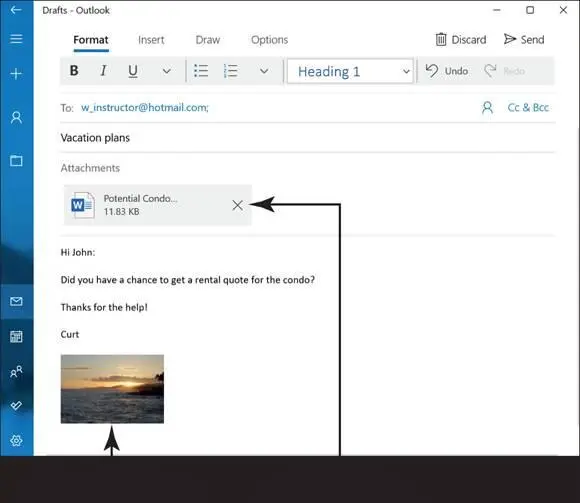
Task: Toggle Bold formatting
Action: [74, 70]
